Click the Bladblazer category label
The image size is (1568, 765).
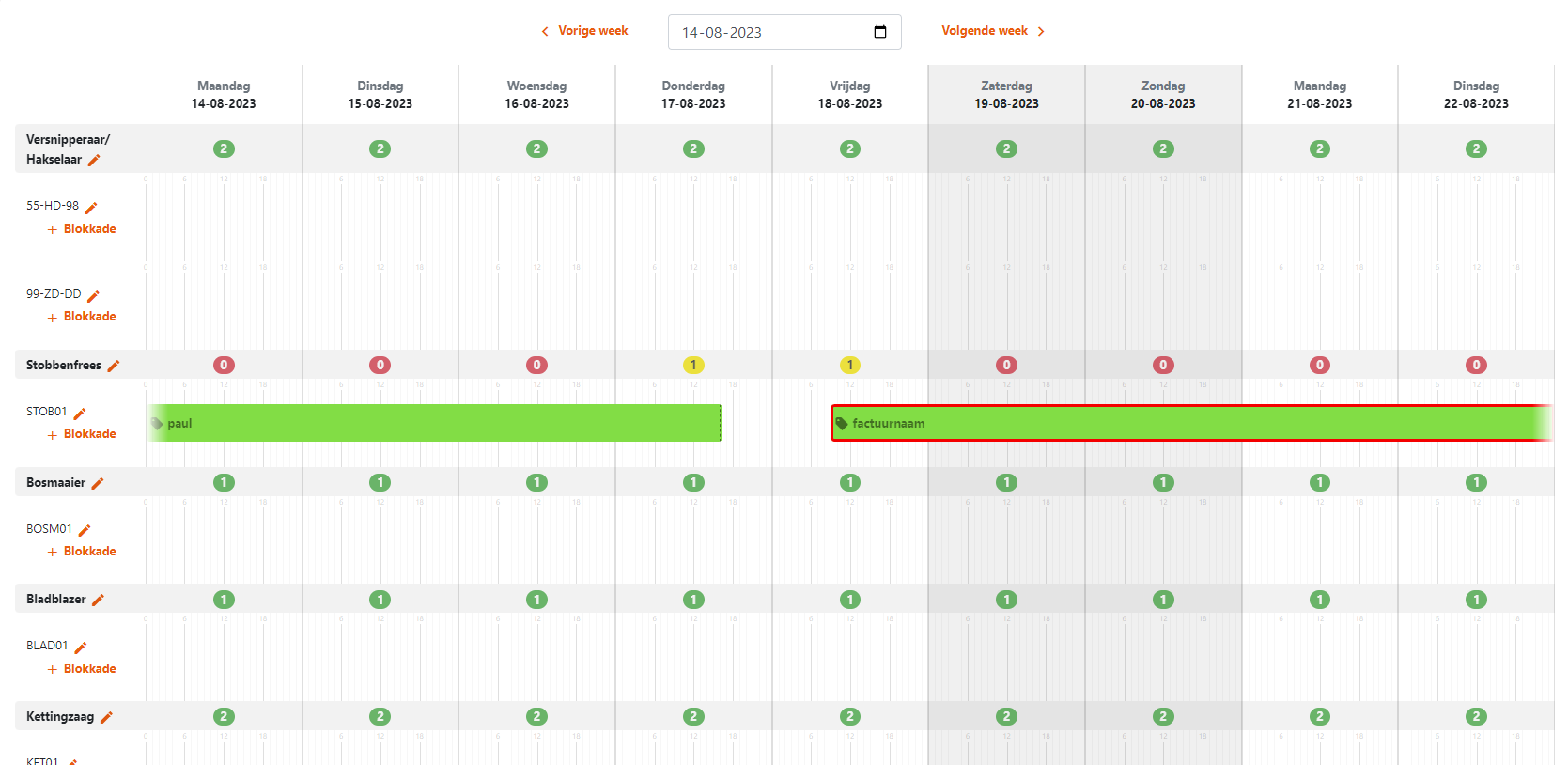56,600
